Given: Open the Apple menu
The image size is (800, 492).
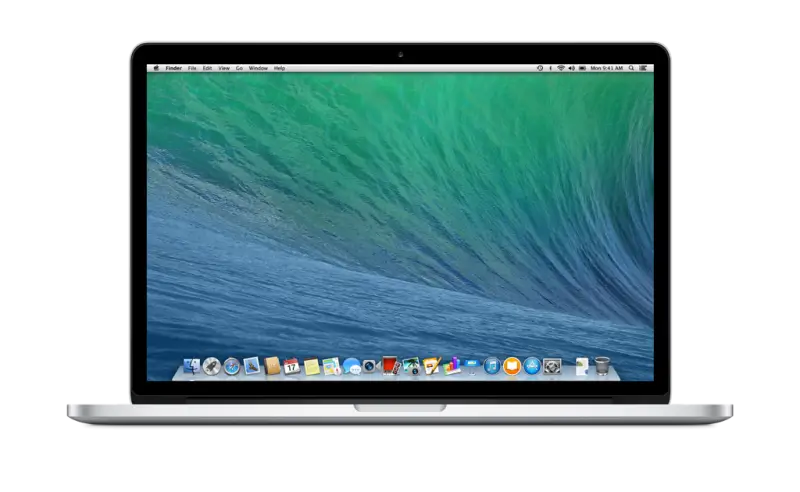Looking at the screenshot, I should point(156,68).
